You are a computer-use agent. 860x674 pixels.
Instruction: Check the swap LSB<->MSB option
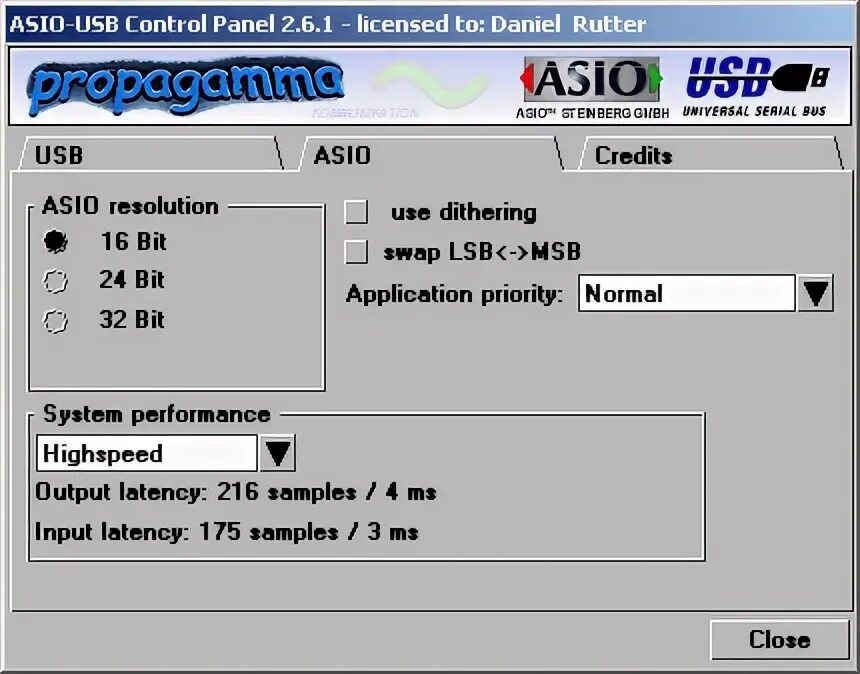356,251
